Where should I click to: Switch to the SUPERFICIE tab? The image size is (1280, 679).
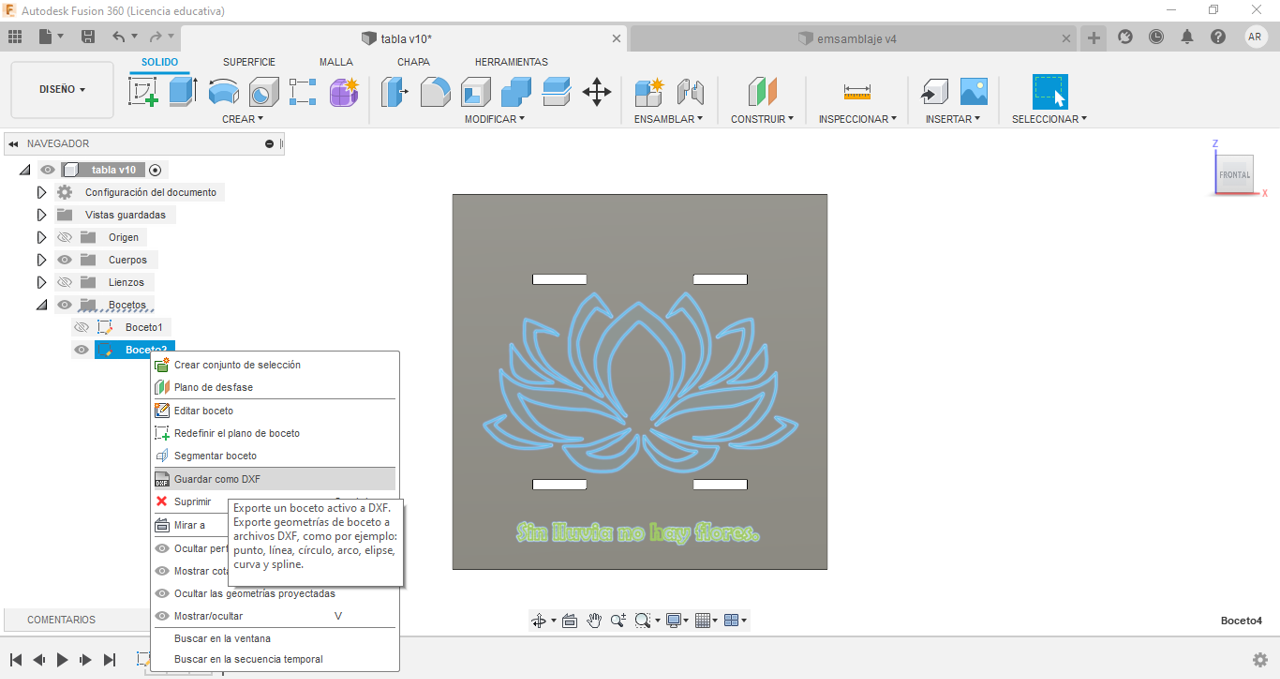(x=249, y=62)
